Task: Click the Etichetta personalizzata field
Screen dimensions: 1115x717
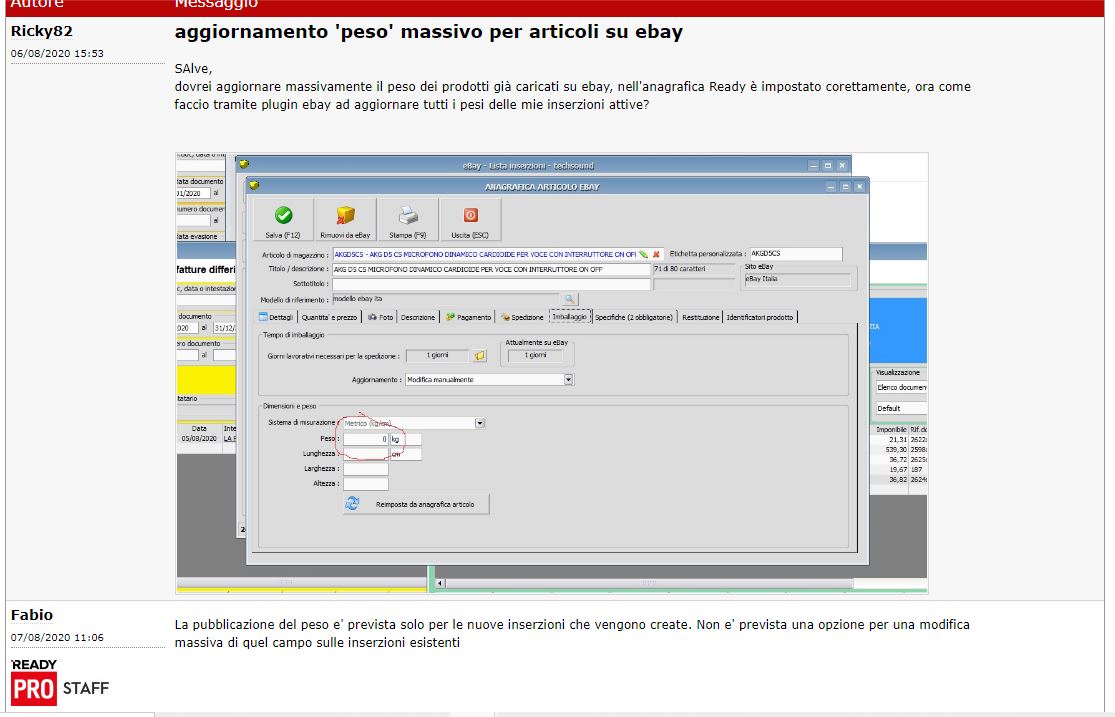Action: [796, 253]
